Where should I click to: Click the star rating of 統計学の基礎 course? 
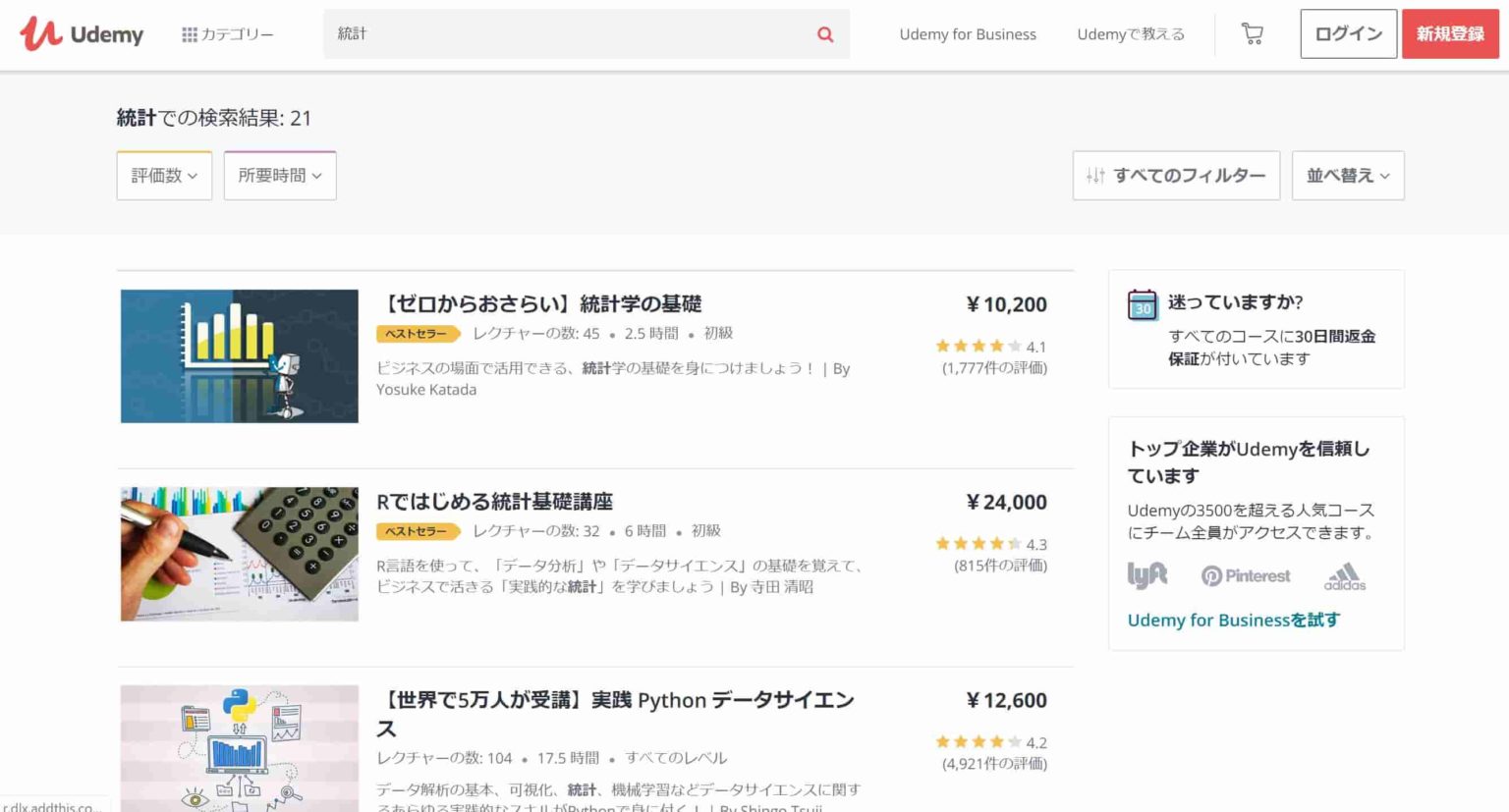pos(978,346)
